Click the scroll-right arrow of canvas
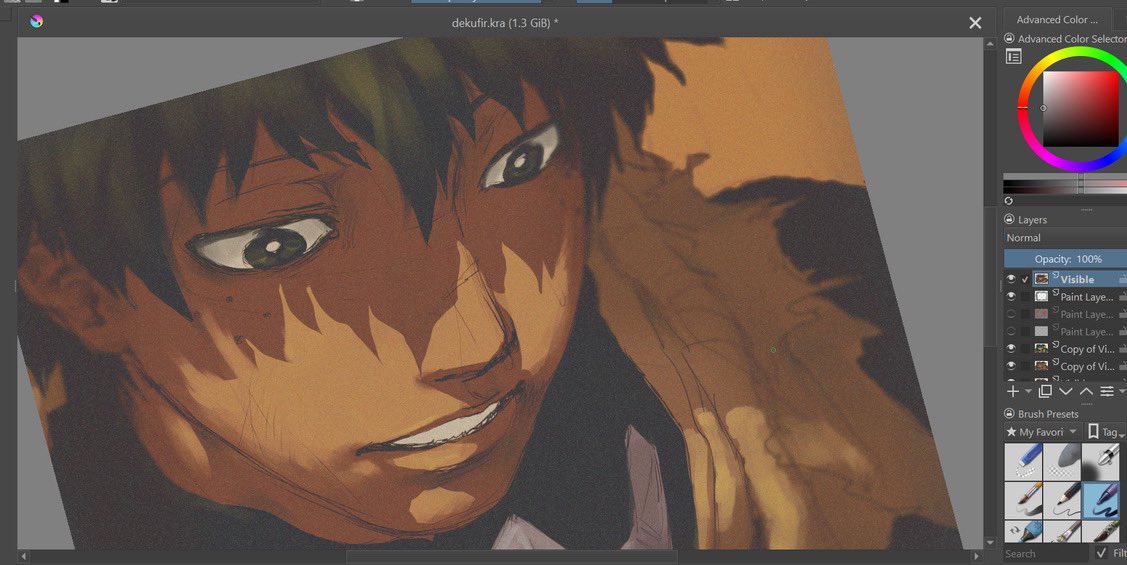This screenshot has width=1127, height=565. [x=976, y=556]
